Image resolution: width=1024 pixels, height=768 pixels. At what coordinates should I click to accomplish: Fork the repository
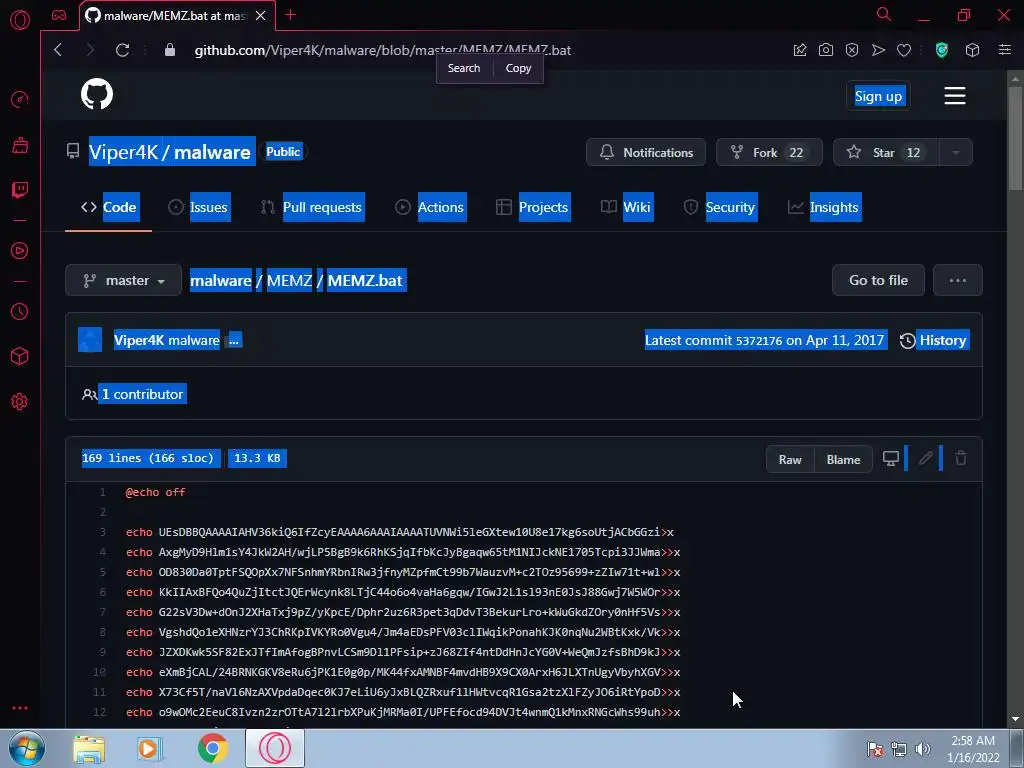point(769,152)
